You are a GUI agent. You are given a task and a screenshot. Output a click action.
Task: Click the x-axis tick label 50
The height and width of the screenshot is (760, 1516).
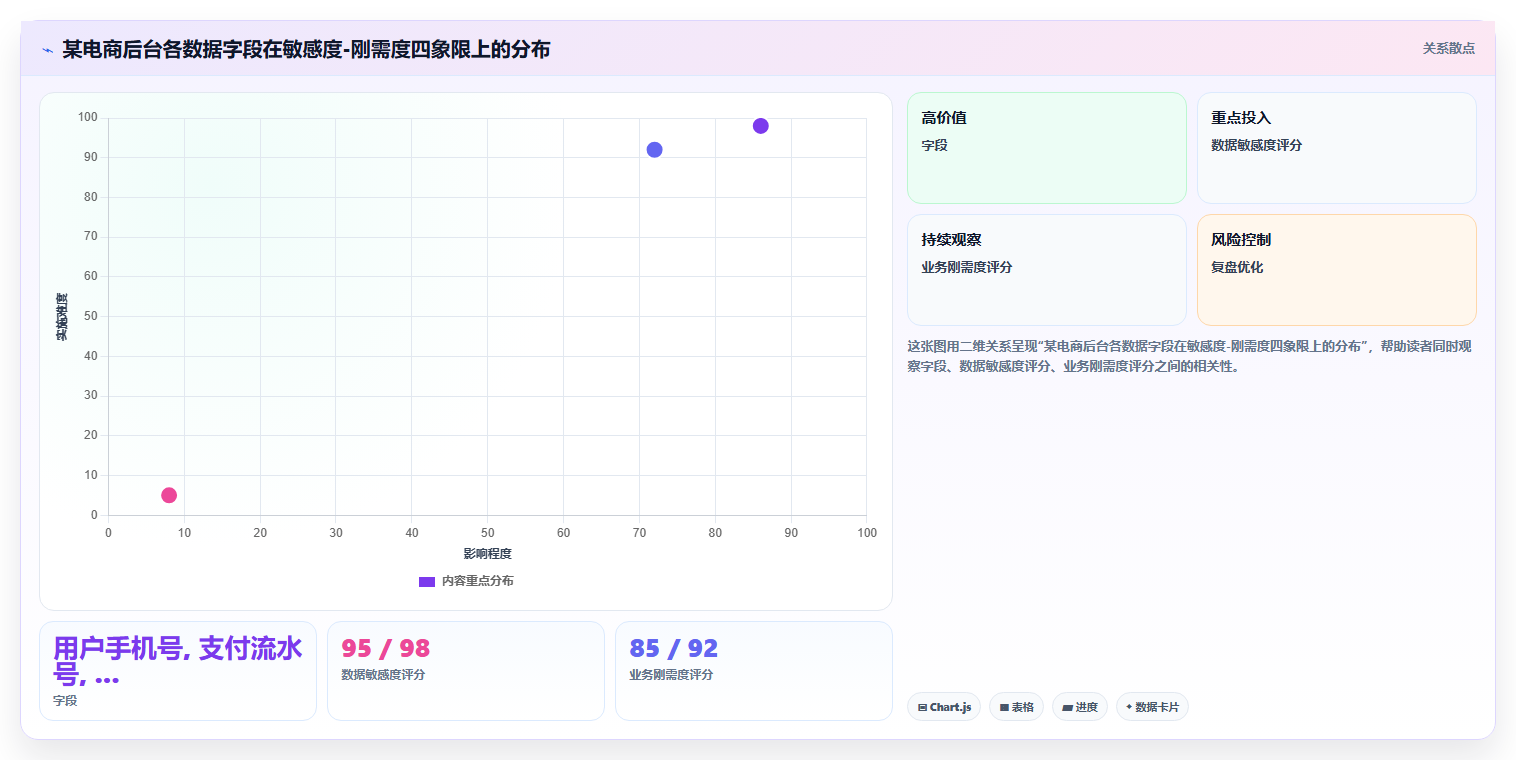pos(487,533)
